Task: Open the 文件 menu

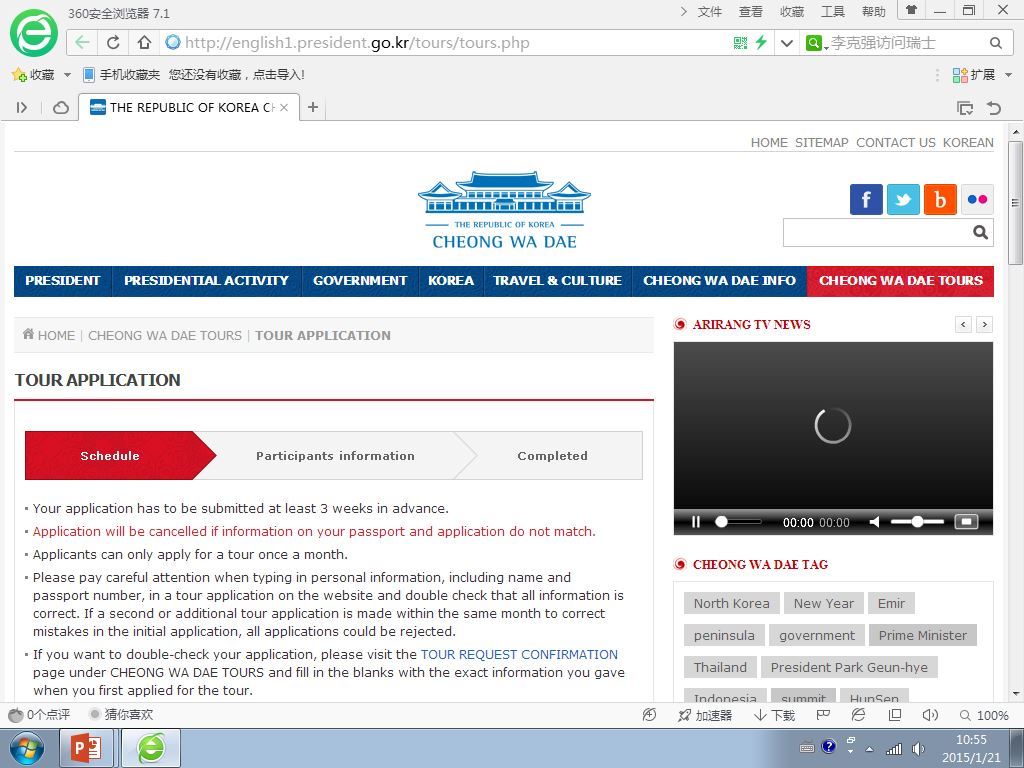Action: point(710,12)
